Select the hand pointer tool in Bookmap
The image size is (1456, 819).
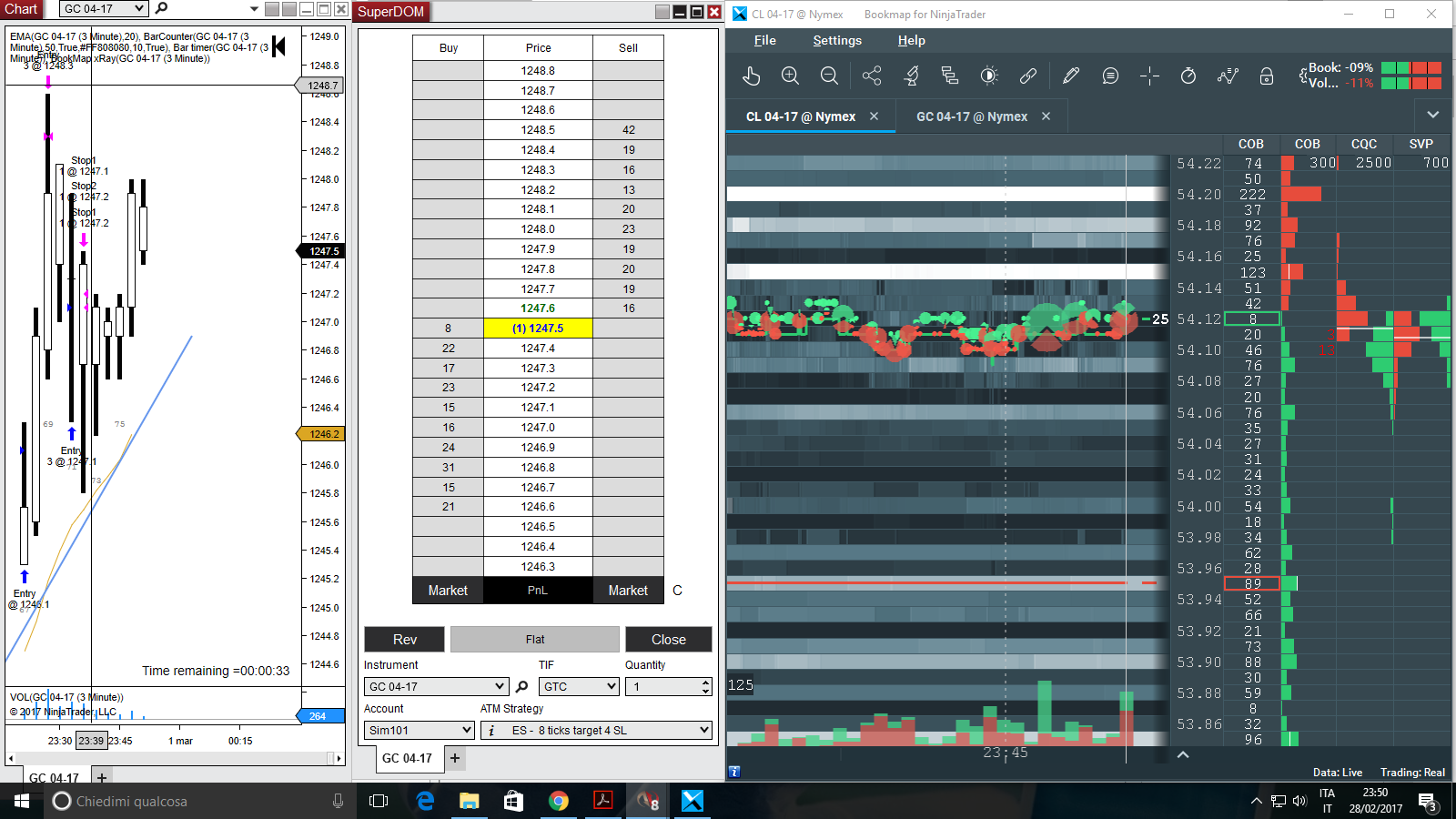click(x=751, y=76)
